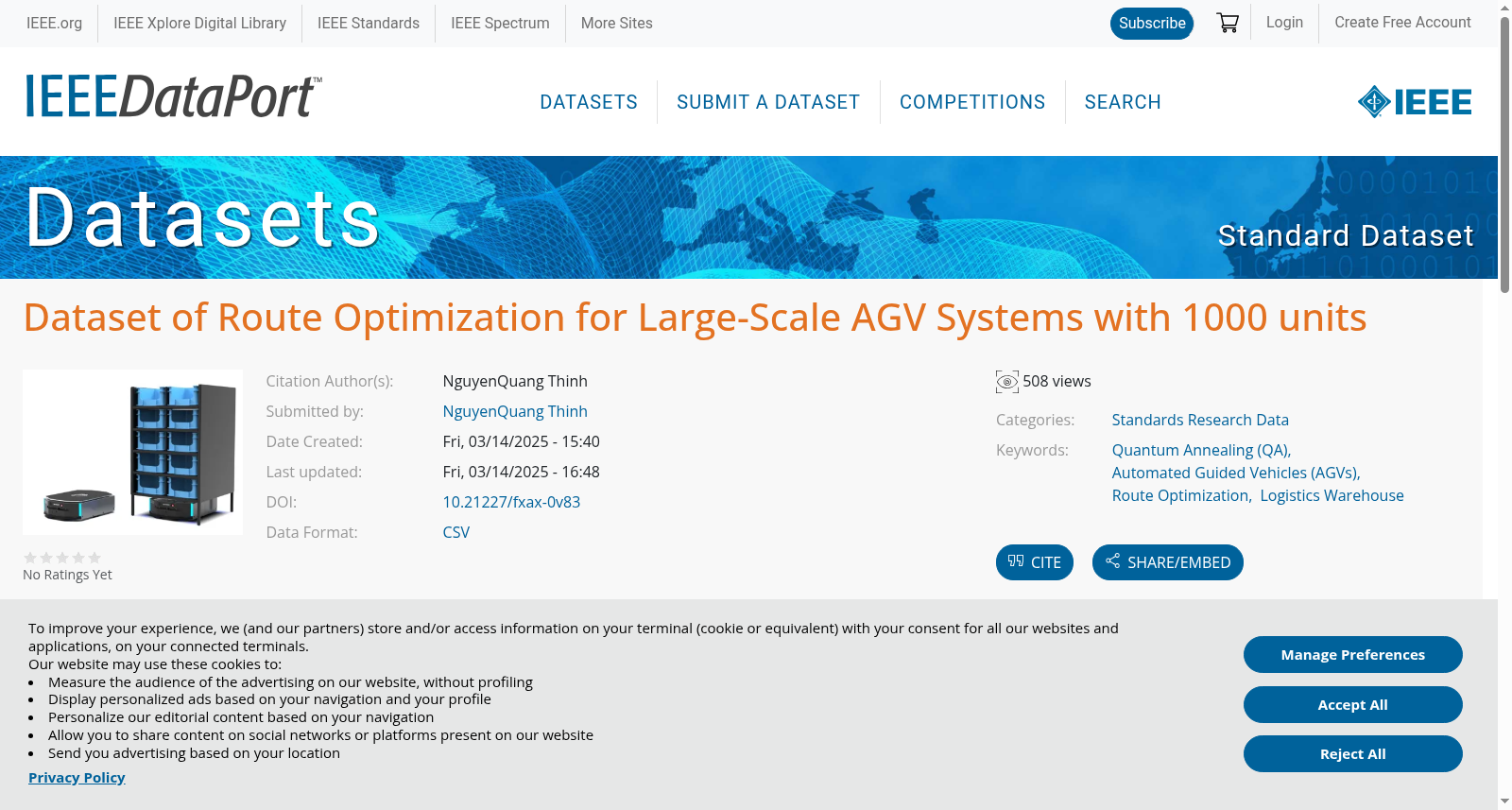This screenshot has height=810, width=1512.
Task: Click the AGV dataset thumbnail image
Action: 132,452
